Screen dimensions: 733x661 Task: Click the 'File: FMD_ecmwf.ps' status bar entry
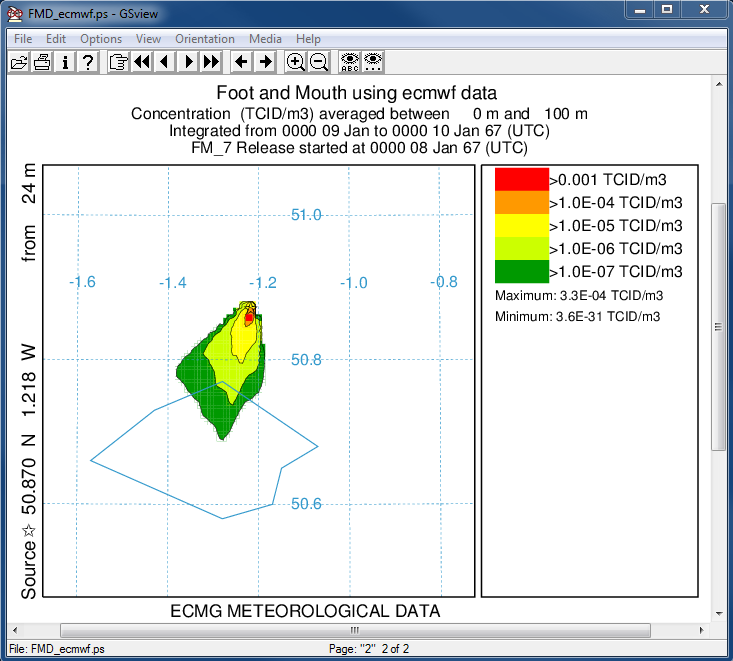pos(57,649)
